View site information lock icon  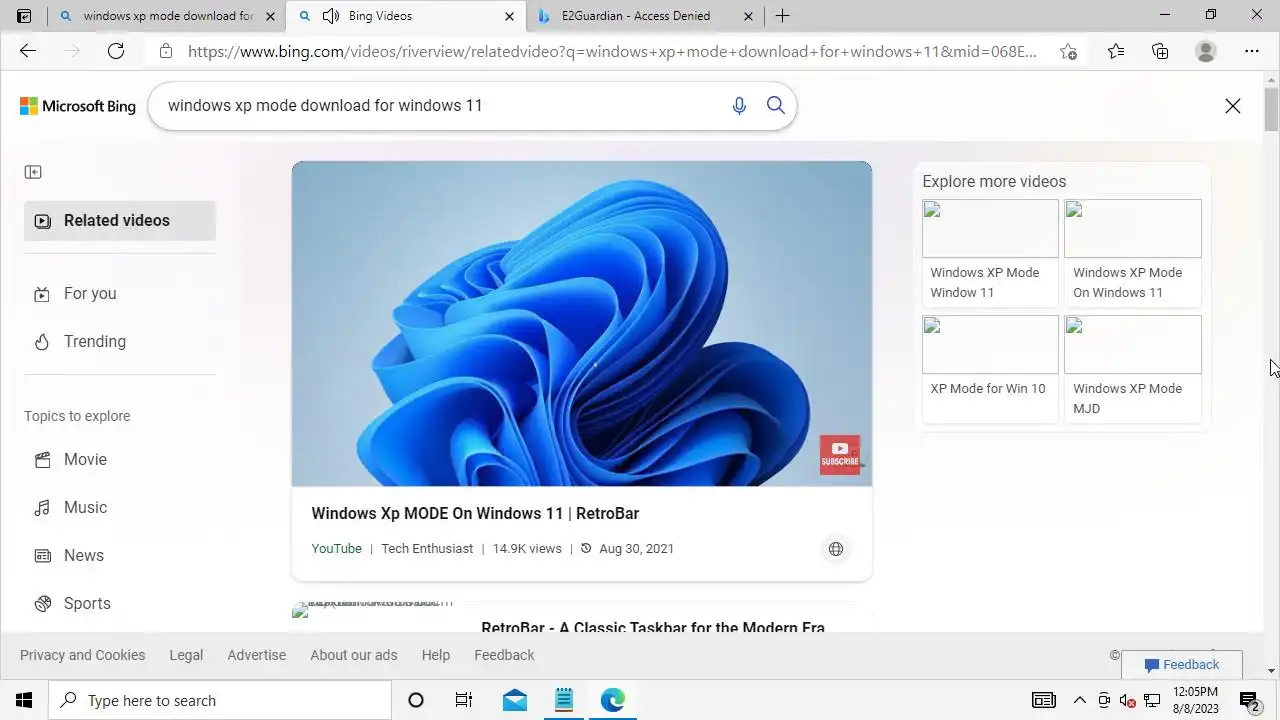(166, 51)
